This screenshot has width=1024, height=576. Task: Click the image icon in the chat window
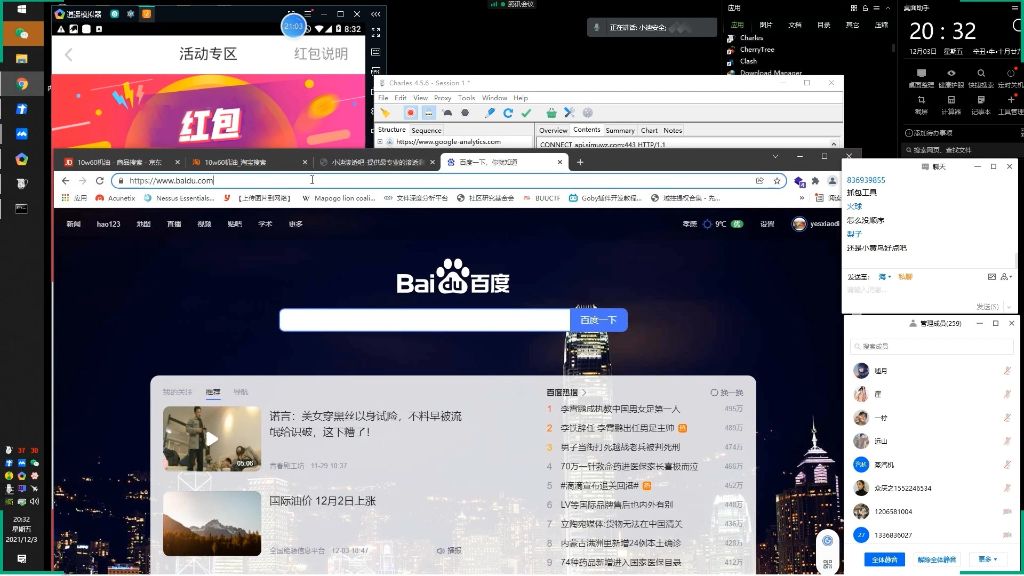tap(991, 277)
